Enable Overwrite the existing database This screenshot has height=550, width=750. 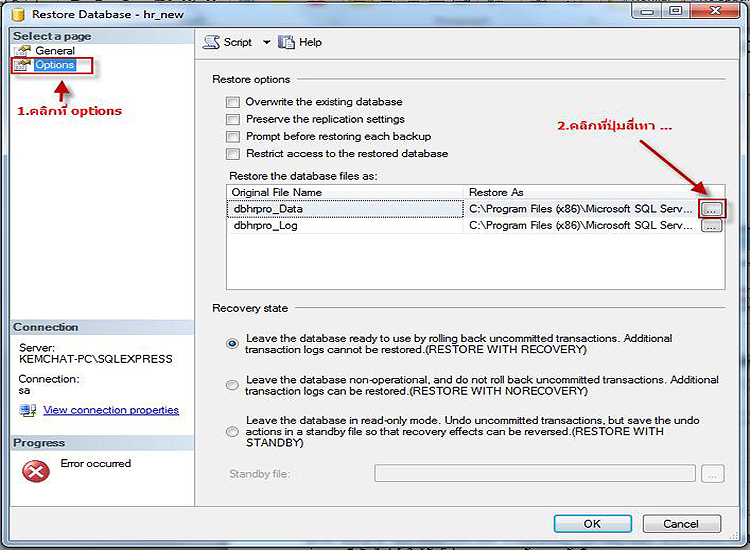233,102
